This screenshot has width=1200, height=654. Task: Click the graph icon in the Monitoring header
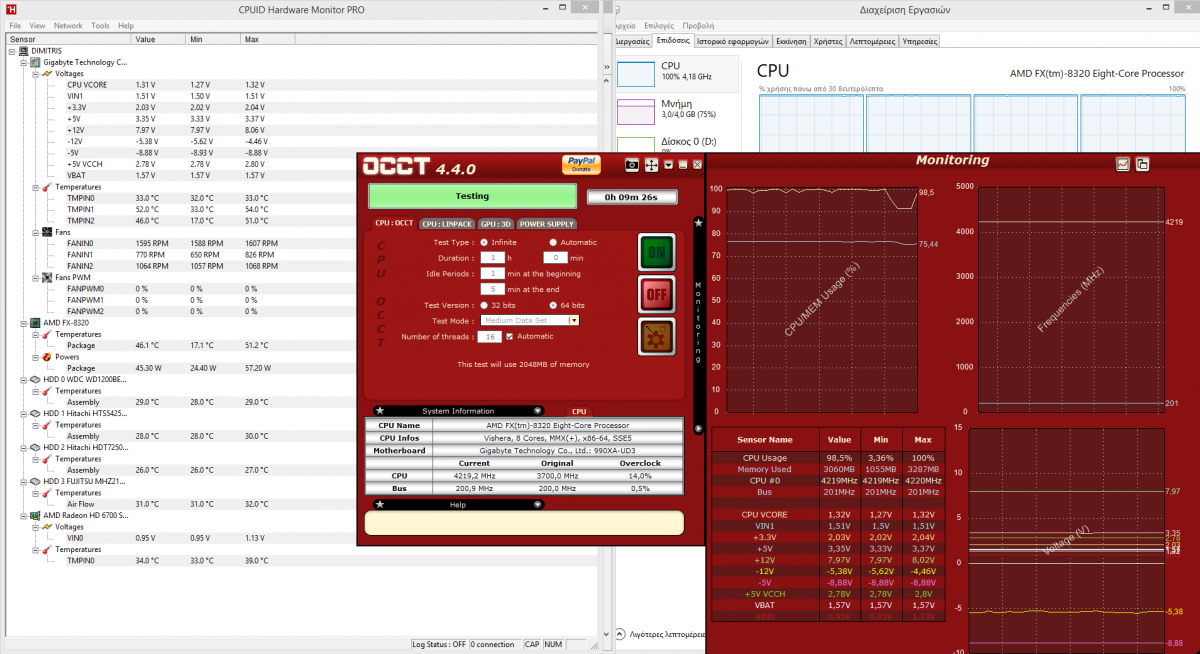(x=1123, y=164)
